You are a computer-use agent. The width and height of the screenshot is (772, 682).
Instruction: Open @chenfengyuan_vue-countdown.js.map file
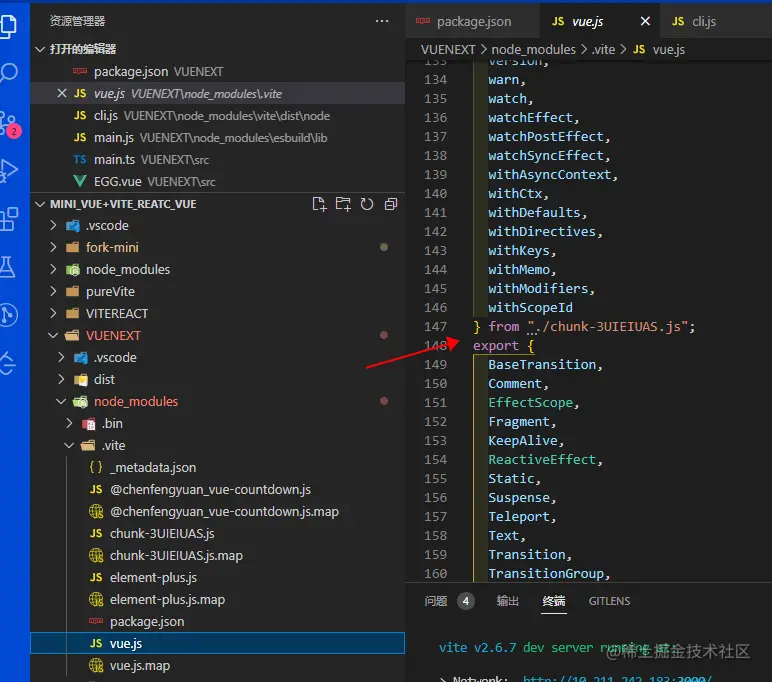coord(217,511)
